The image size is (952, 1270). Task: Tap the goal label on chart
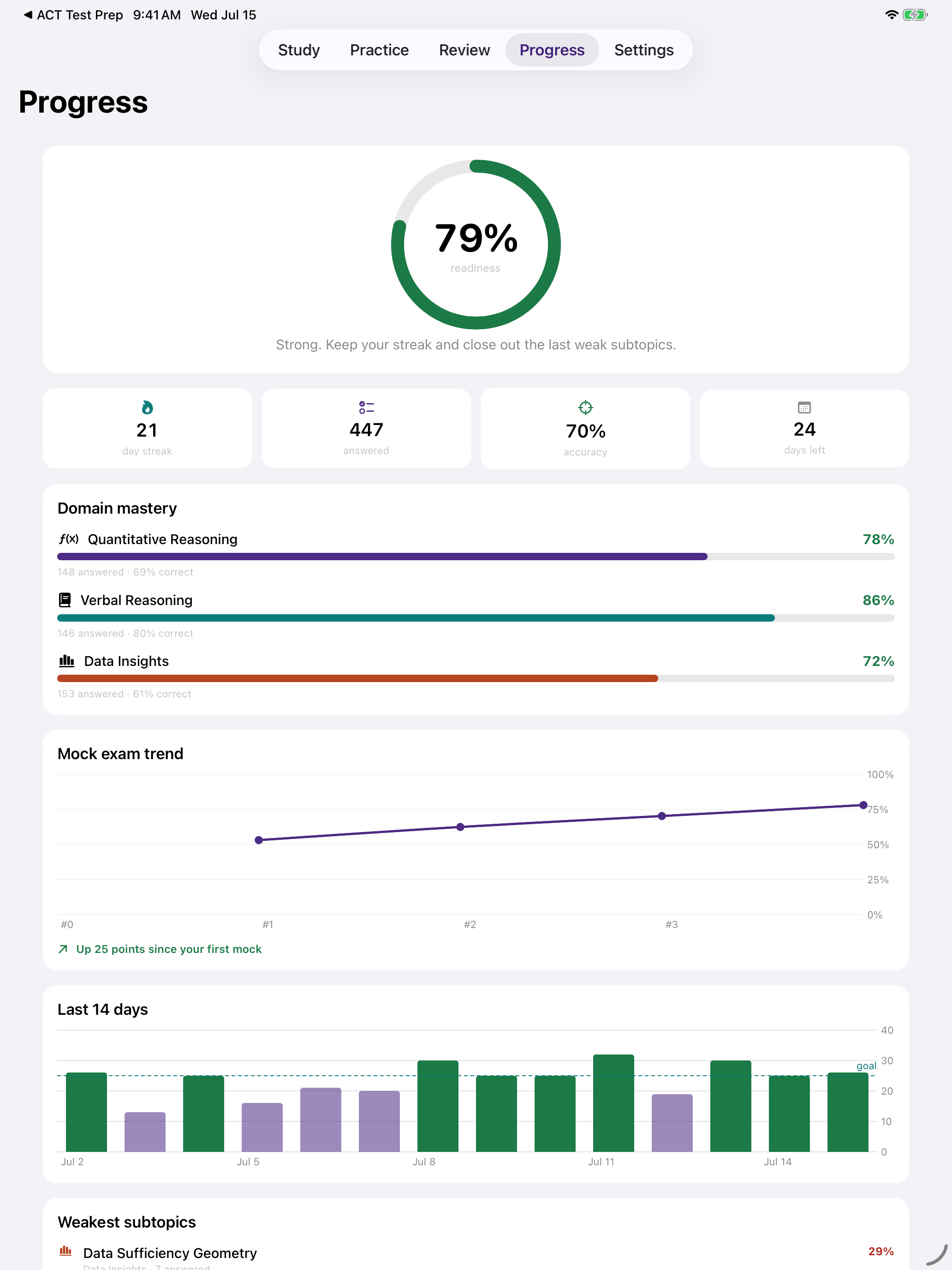866,1066
